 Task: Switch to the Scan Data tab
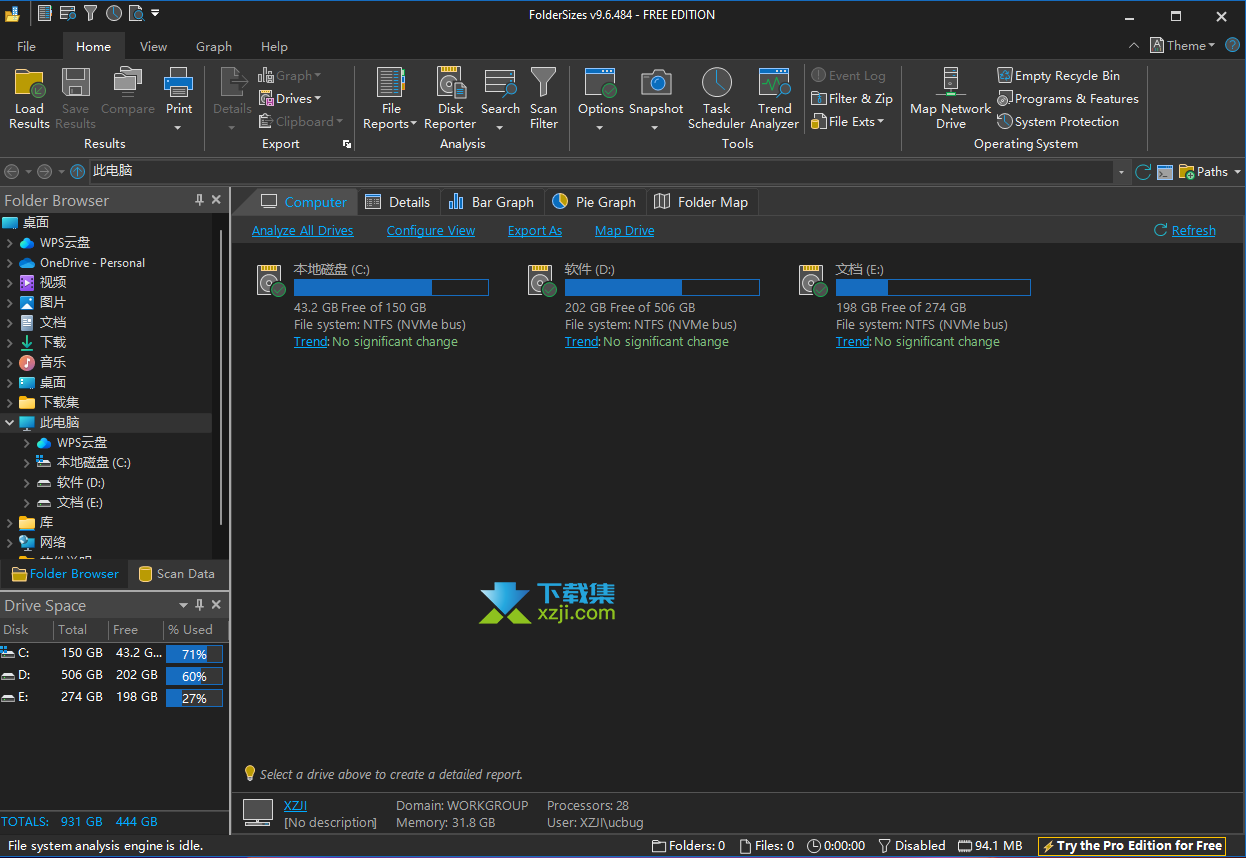tap(177, 574)
